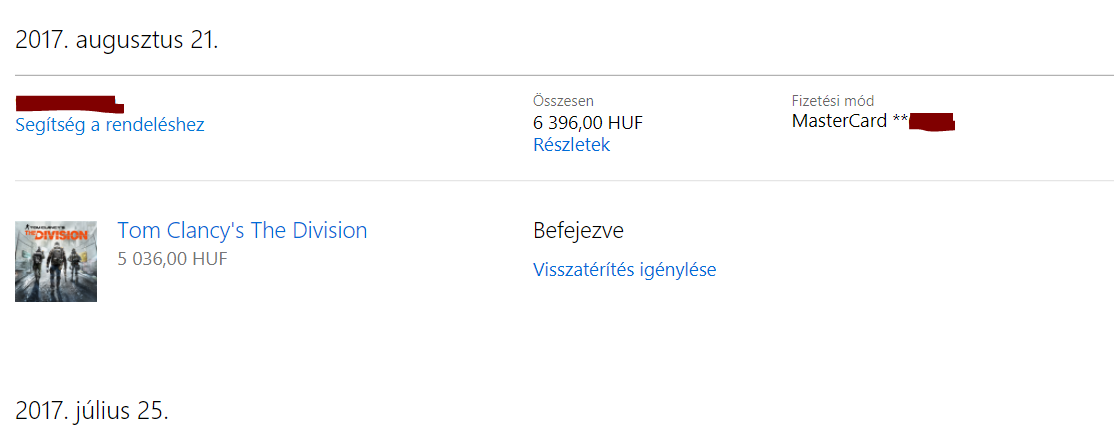This screenshot has width=1114, height=442.
Task: Click the divider line above the game item
Action: point(564,181)
